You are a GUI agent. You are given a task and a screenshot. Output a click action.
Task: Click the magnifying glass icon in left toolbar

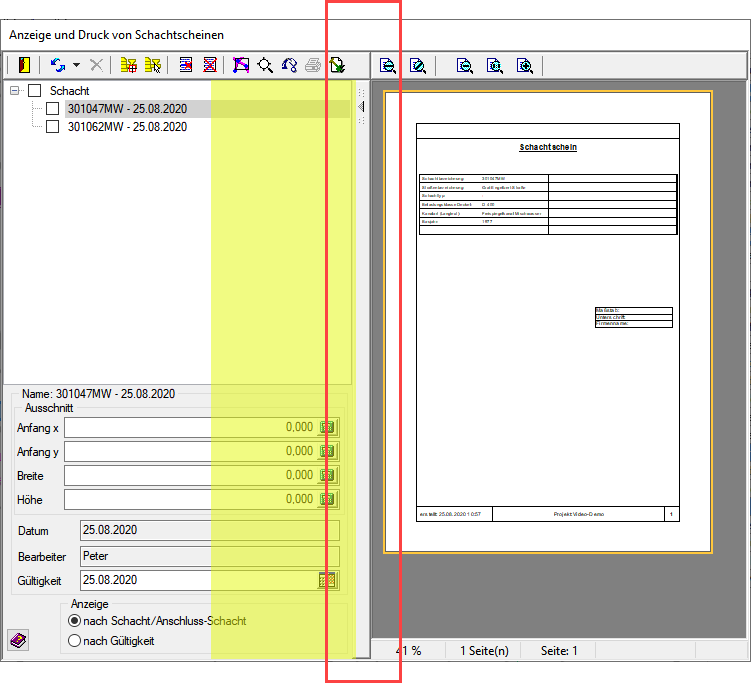click(x=265, y=66)
